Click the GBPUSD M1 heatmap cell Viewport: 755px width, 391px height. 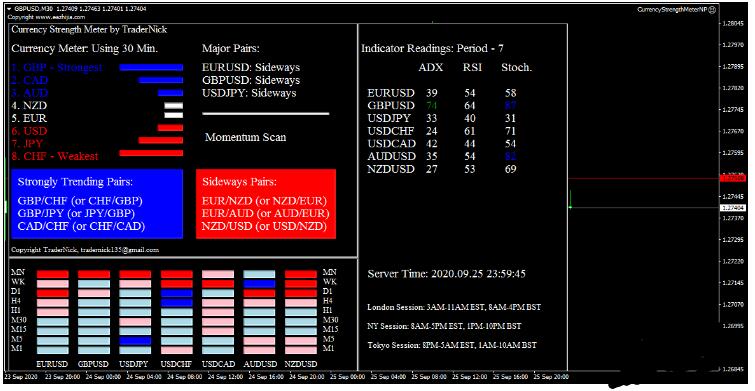(x=94, y=350)
